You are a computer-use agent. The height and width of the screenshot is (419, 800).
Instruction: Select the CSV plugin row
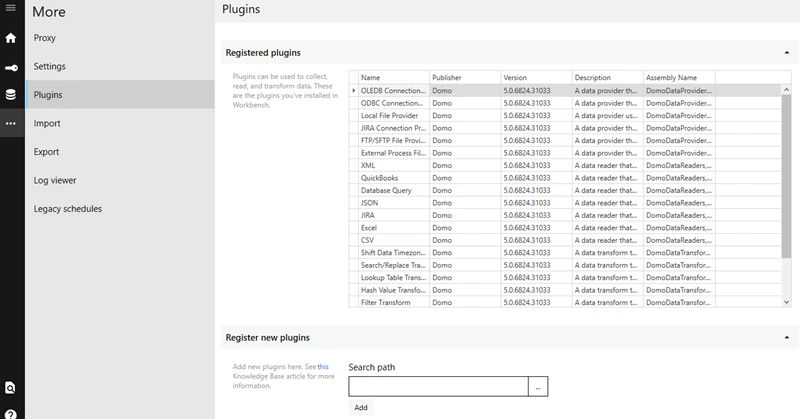coord(565,240)
